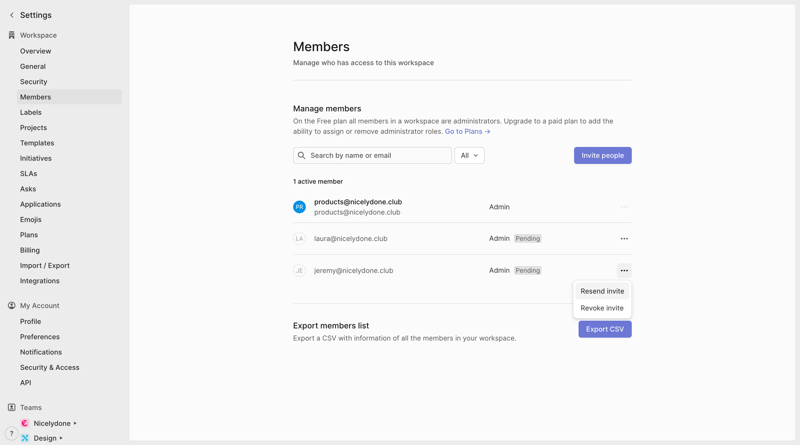Click the bold products@nicelydone.club member name
This screenshot has width=800, height=445.
pos(358,202)
